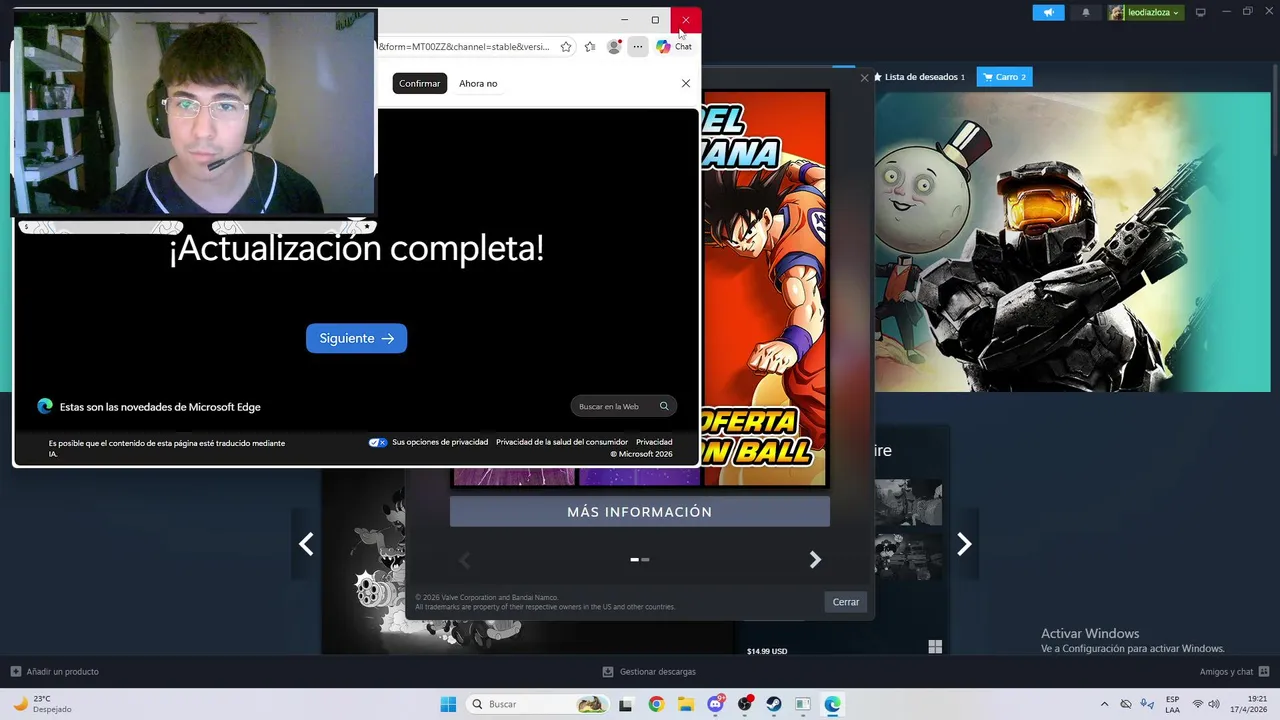Screen dimensions: 1280x720
Task: Open Gestionar descargas in Steam
Action: coord(649,672)
